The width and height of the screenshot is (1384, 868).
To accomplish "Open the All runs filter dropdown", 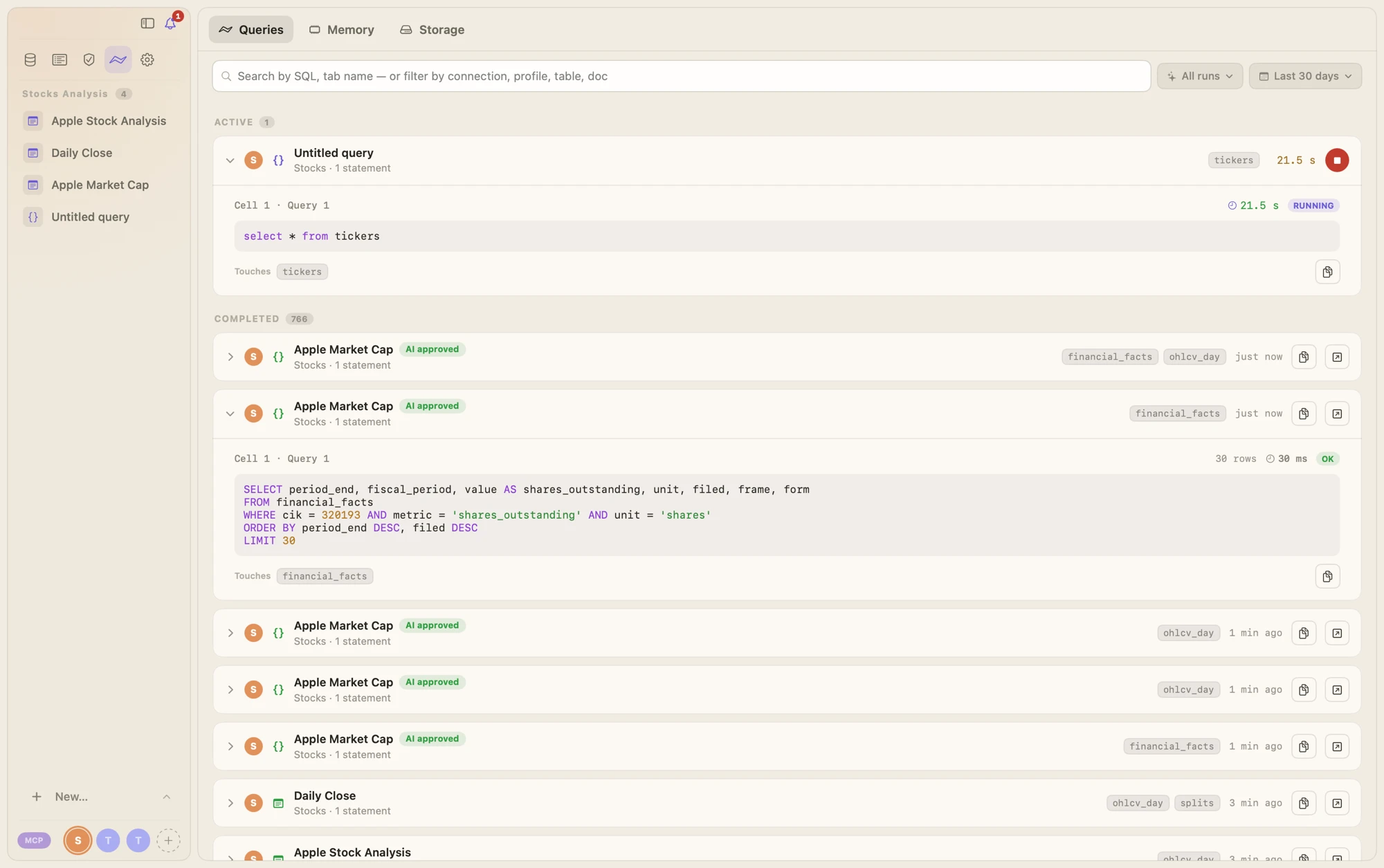I will (1200, 76).
